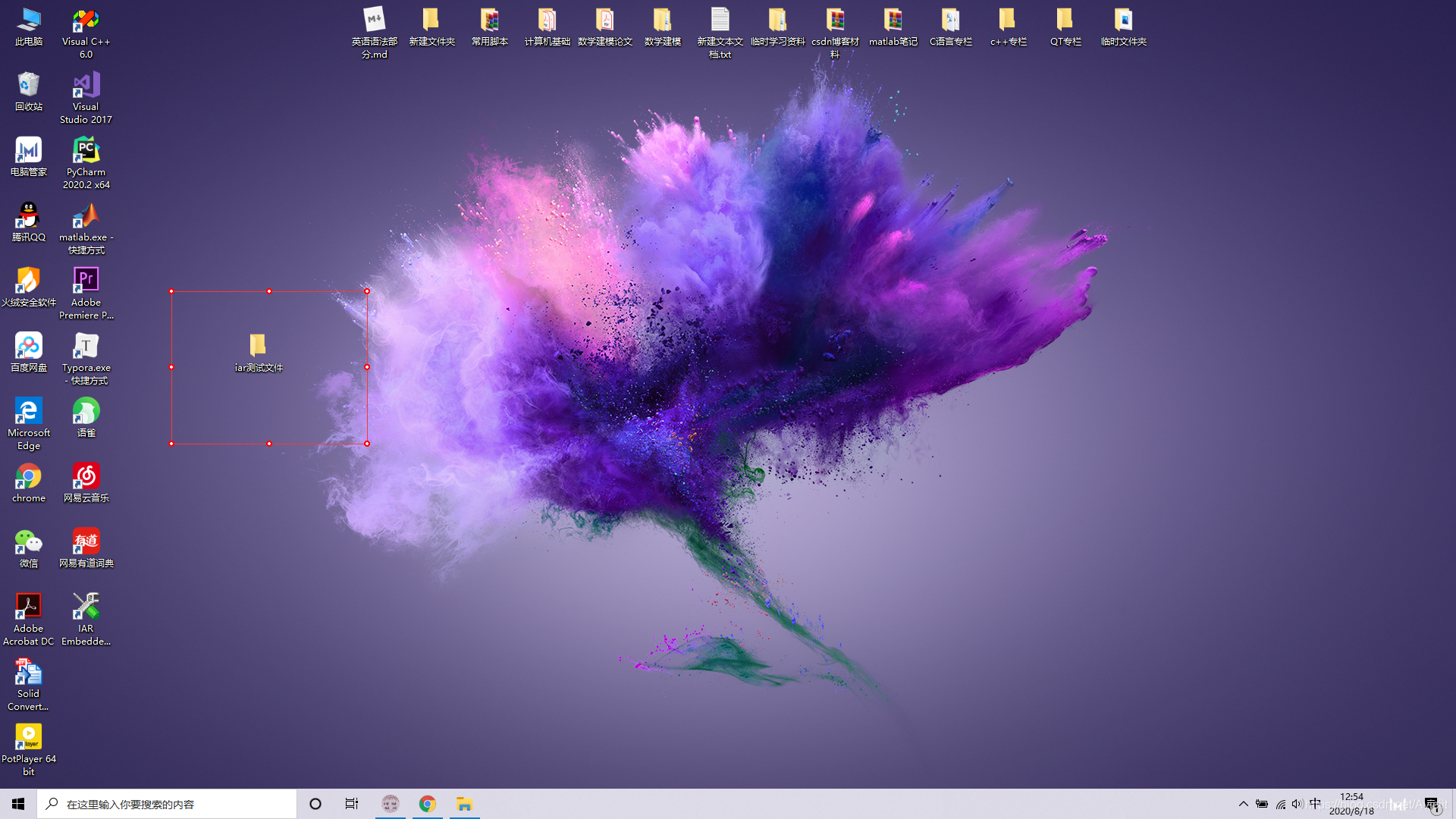Select the matlab笔记 archive icon

tap(893, 27)
